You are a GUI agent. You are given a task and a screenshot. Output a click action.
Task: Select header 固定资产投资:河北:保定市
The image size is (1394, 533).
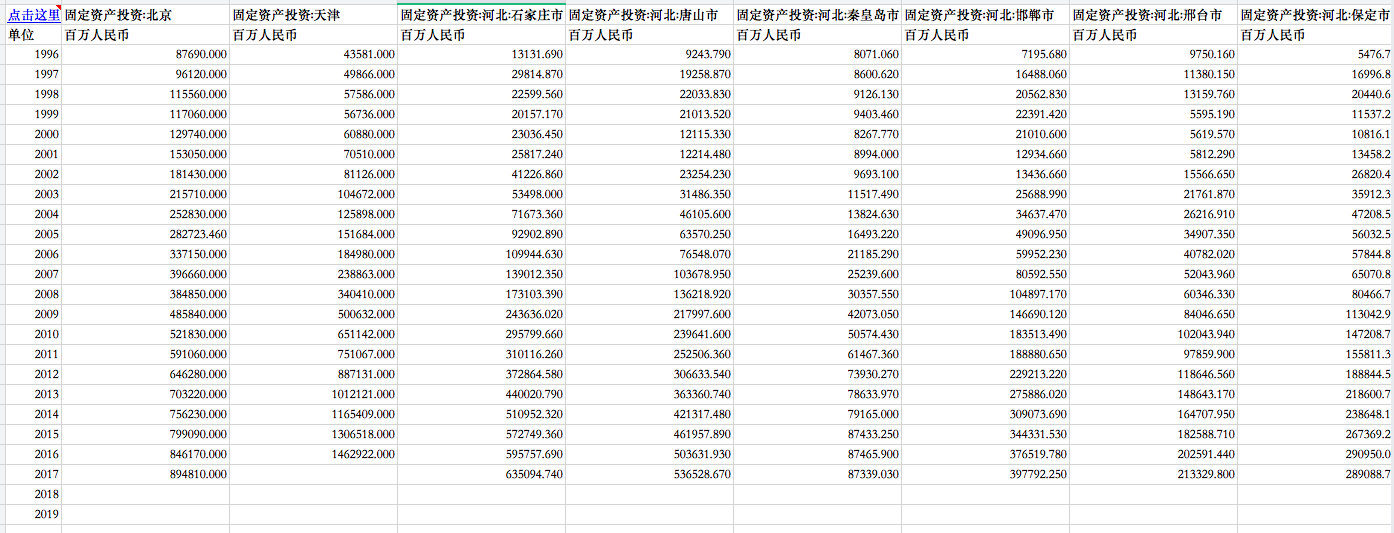[x=1315, y=15]
